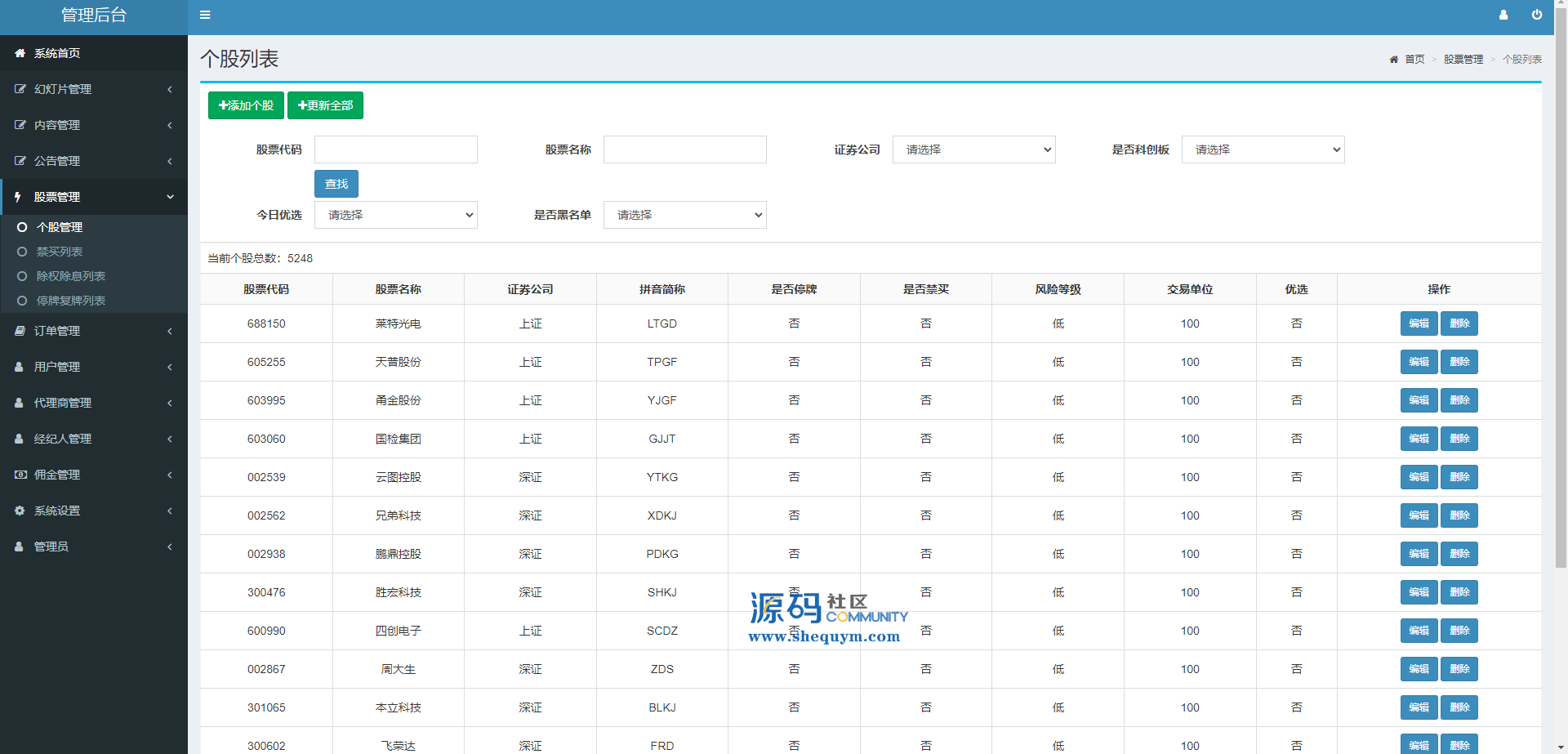Click the user icon beside 经纪人管理
The image size is (1568, 754).
[x=19, y=439]
